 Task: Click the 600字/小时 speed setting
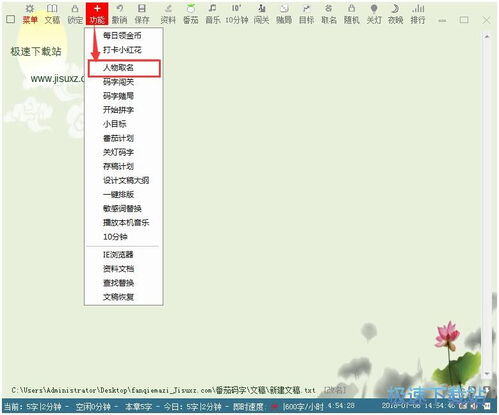click(303, 406)
